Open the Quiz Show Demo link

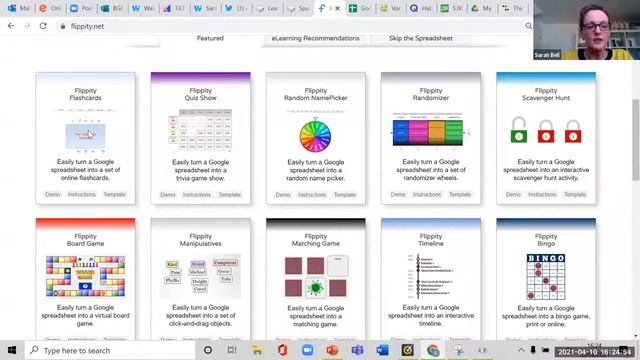tap(168, 195)
